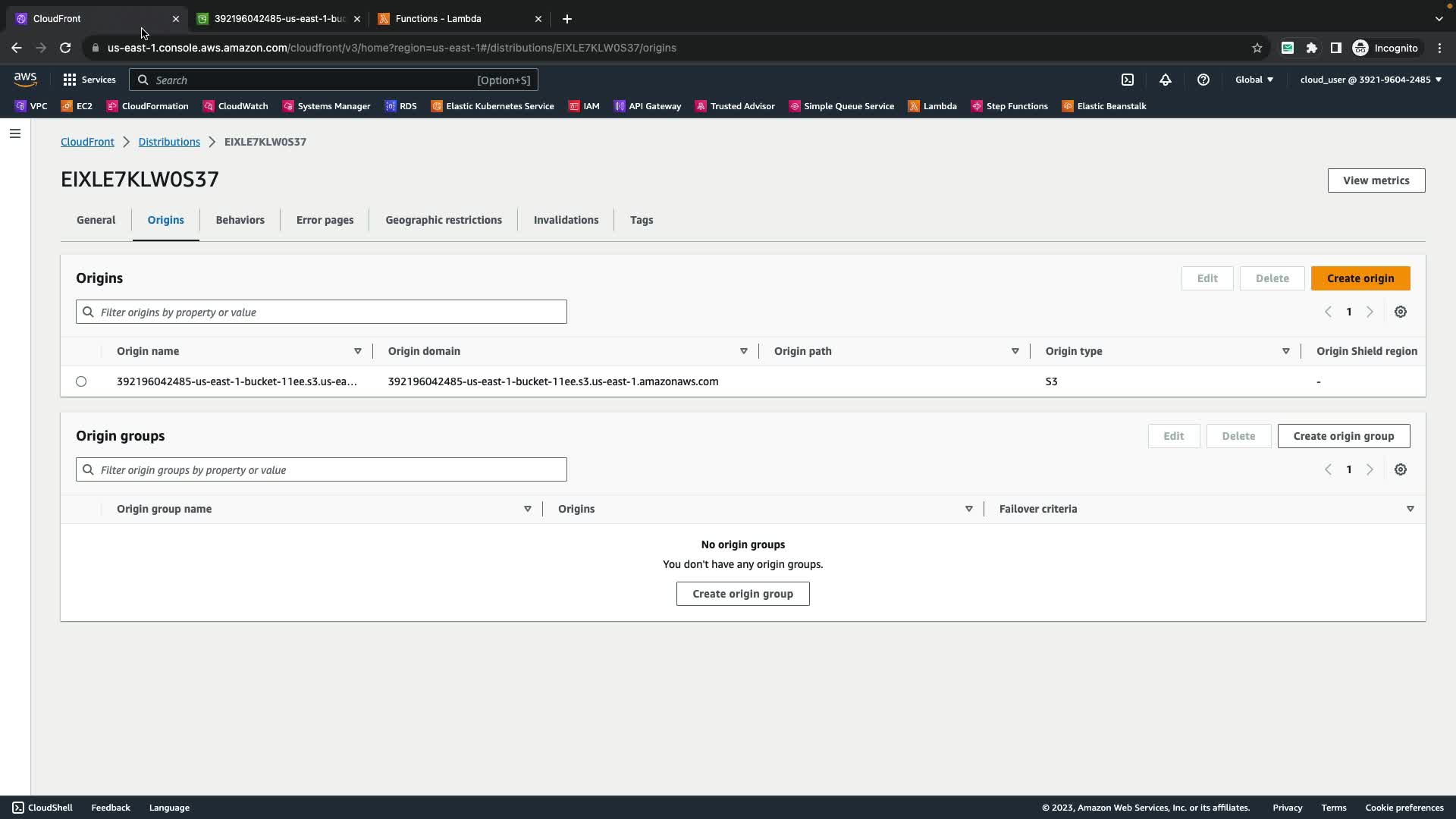Select the S3 bucket origin radio button
This screenshot has height=819, width=1456.
(x=81, y=381)
